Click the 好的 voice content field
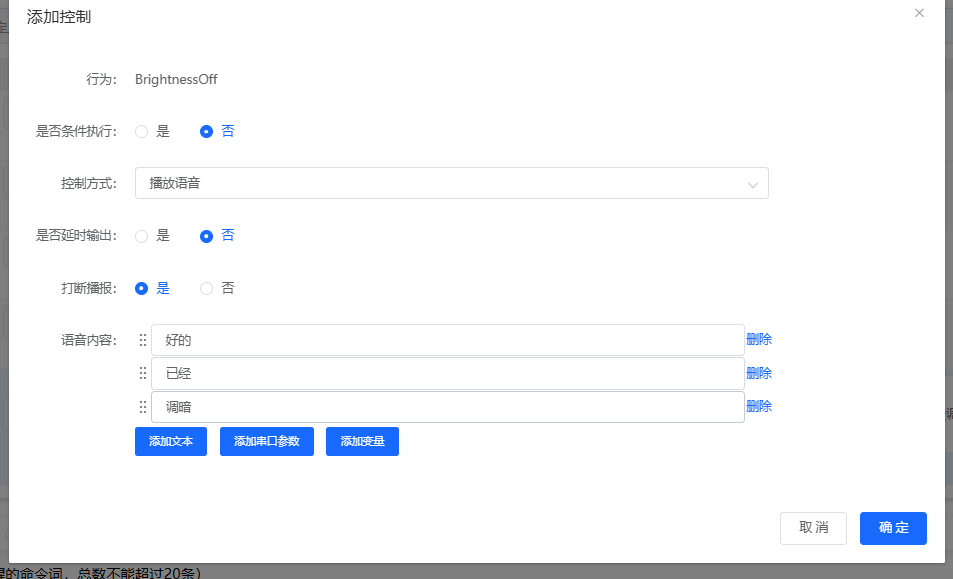The height and width of the screenshot is (579, 953). [447, 340]
